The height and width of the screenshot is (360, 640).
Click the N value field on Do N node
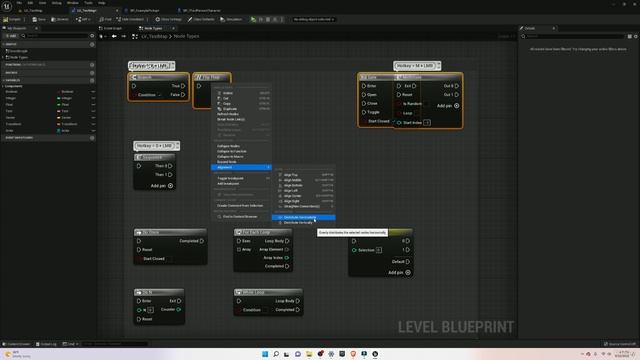click(x=151, y=310)
